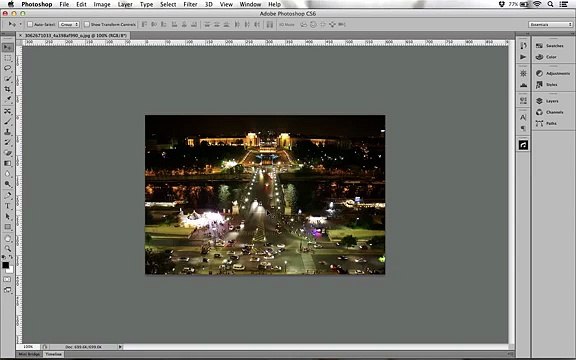Open the Filter menu

point(190,4)
